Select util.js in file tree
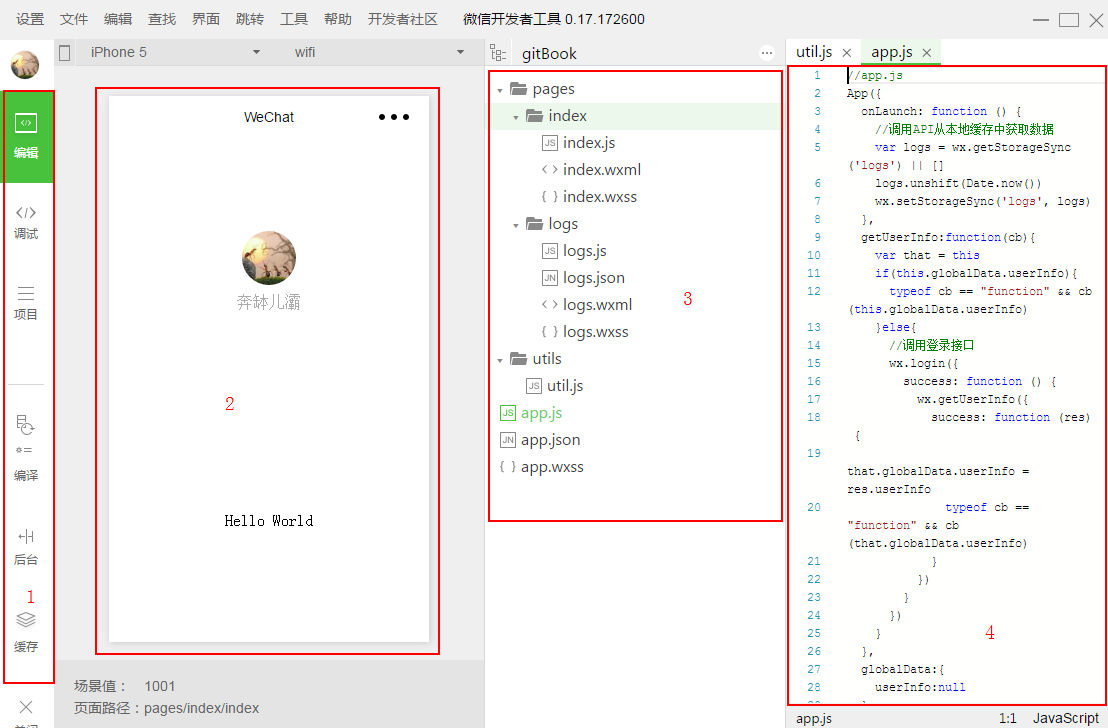1108x728 pixels. (x=565, y=386)
